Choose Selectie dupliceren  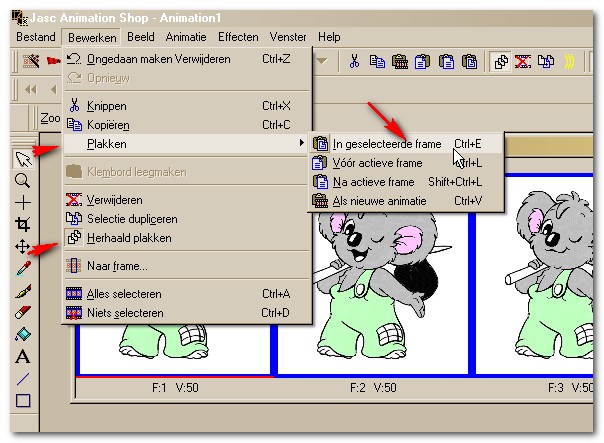[x=187, y=219]
